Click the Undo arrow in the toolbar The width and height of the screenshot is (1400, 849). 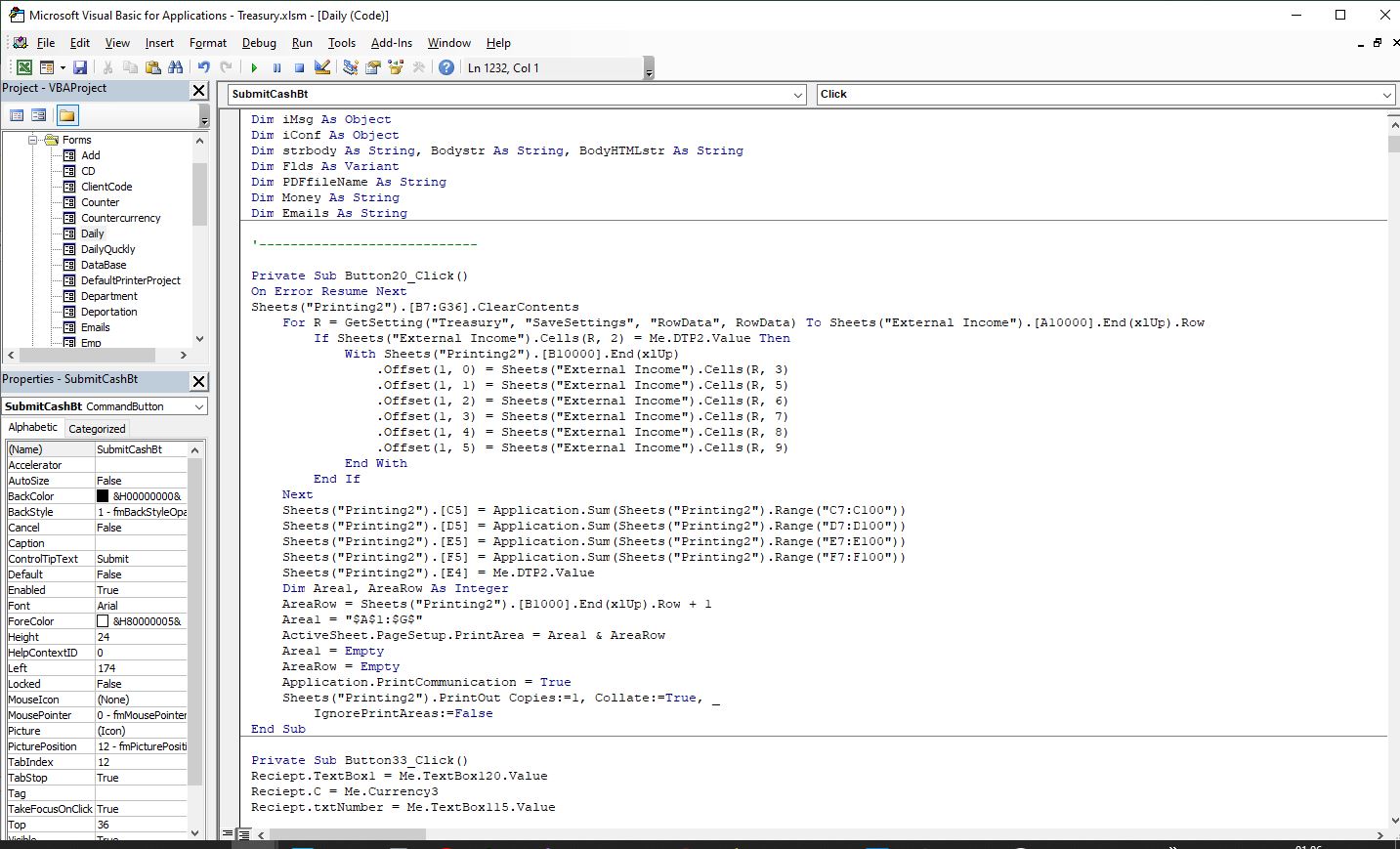pos(203,67)
